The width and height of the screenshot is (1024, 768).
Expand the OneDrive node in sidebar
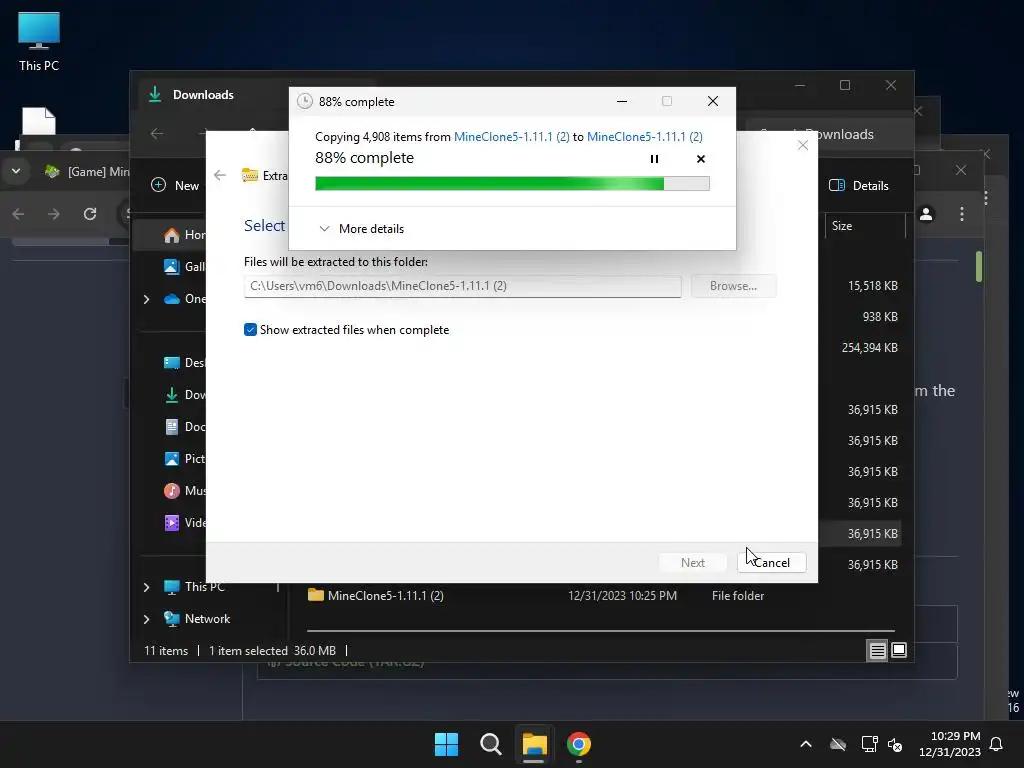146,299
